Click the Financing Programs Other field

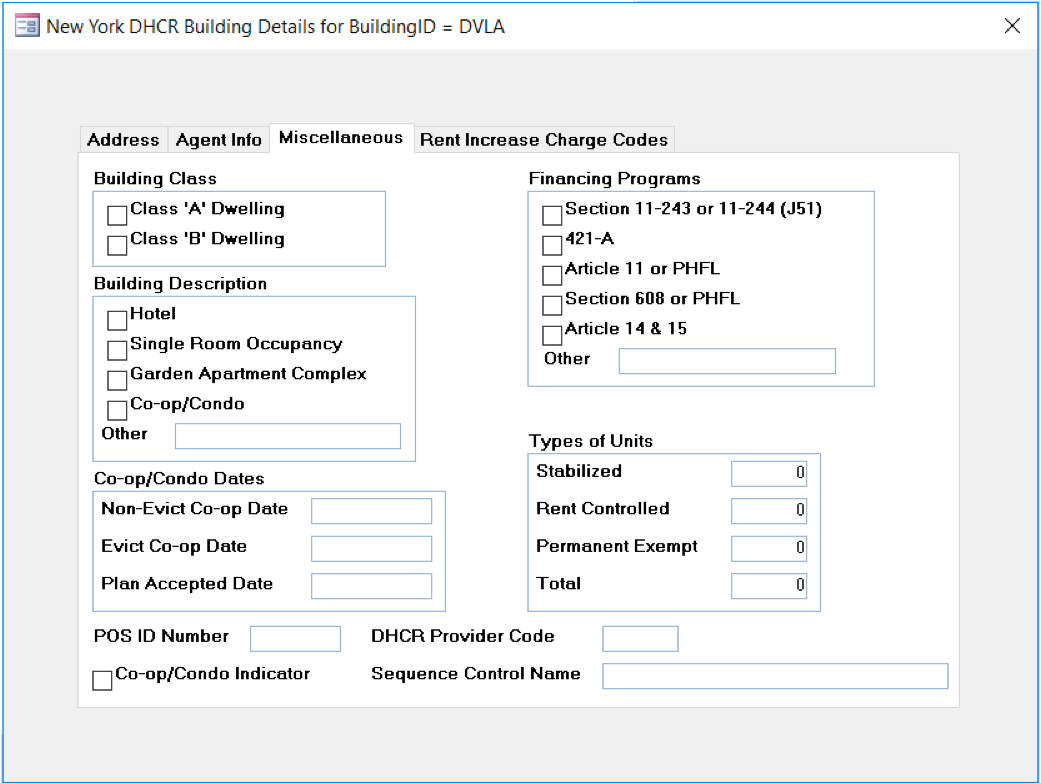point(727,361)
